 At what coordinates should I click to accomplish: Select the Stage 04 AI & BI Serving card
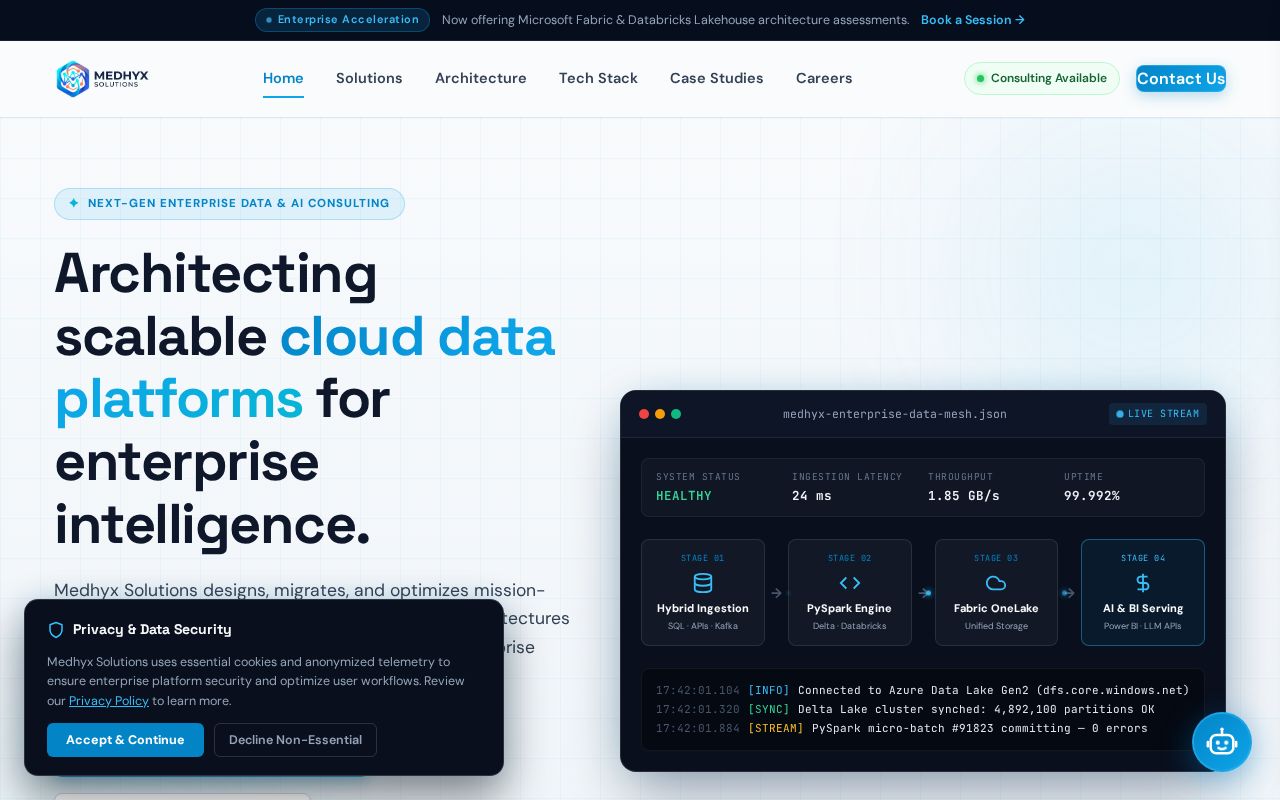coord(1143,593)
